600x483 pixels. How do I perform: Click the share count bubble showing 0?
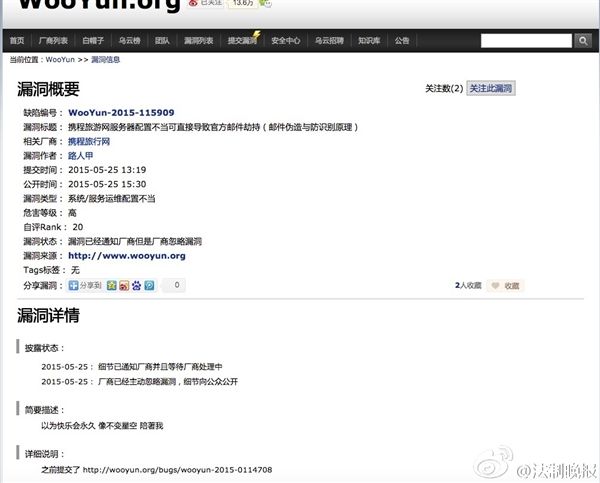pos(174,285)
